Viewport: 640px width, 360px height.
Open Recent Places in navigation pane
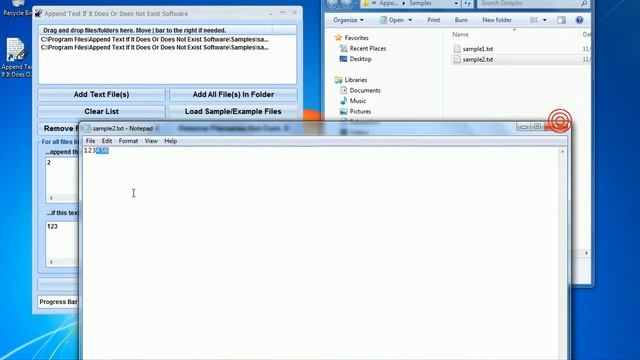point(368,48)
